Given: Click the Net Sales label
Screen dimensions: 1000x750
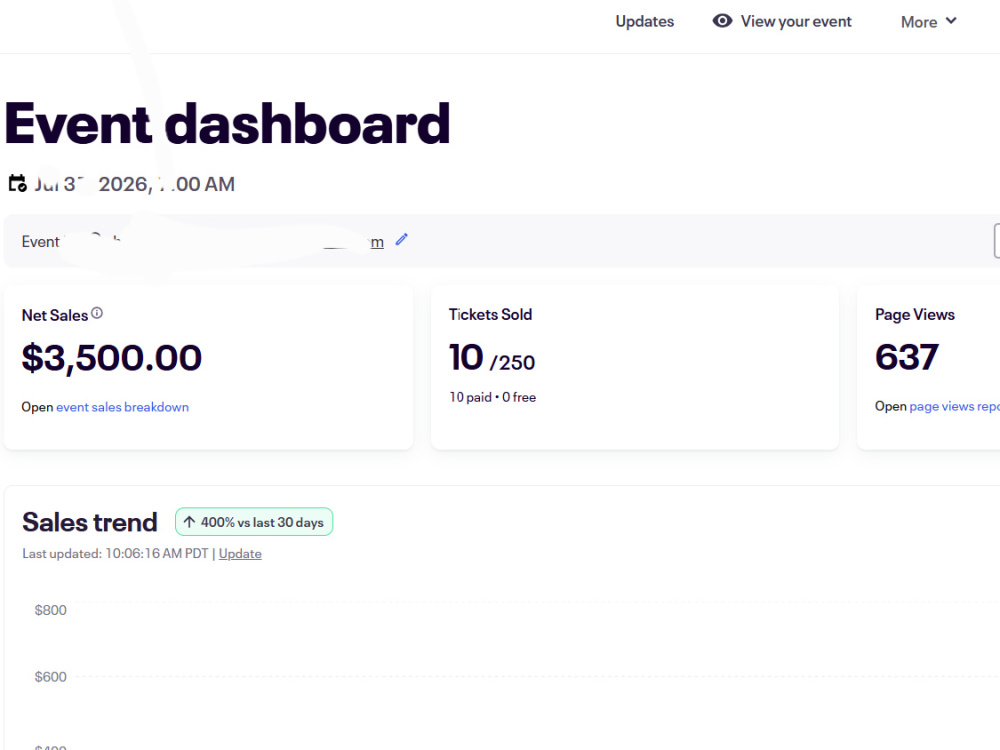Looking at the screenshot, I should pos(55,316).
